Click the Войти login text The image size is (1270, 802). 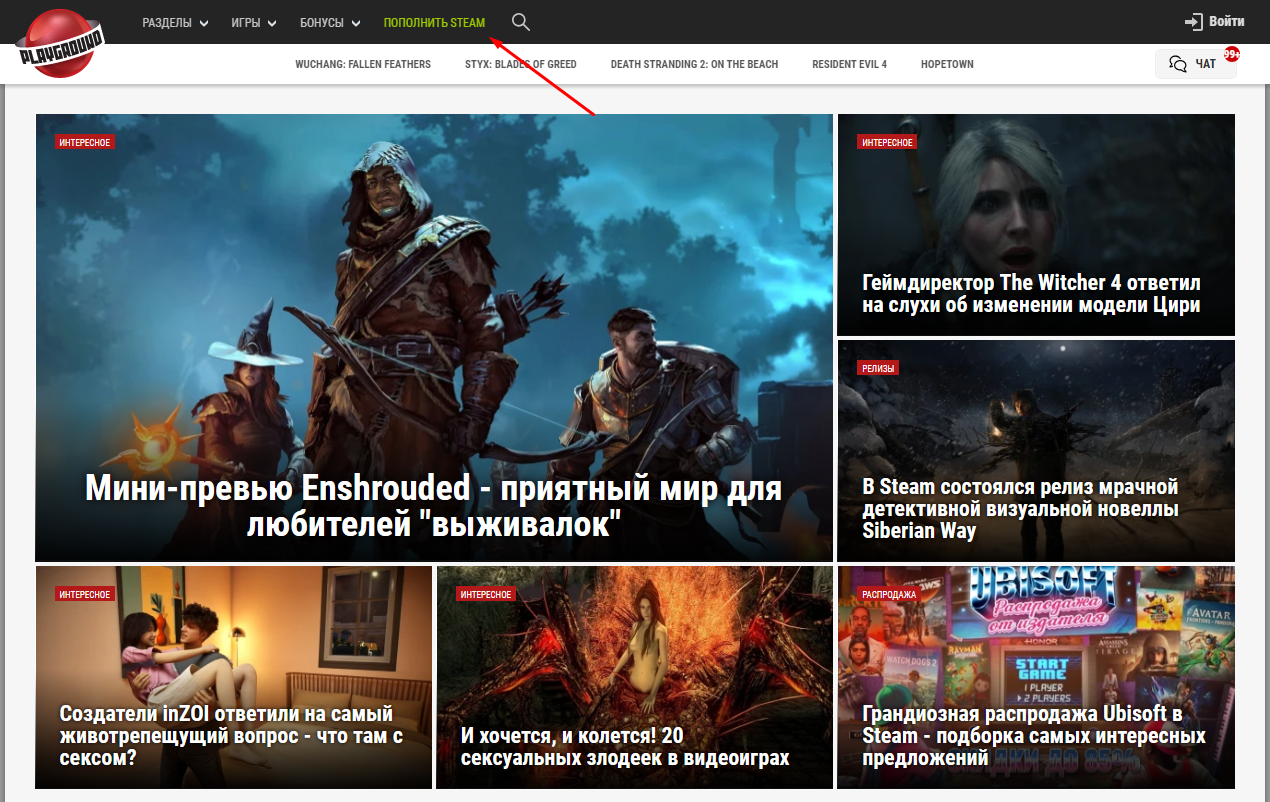[1226, 21]
